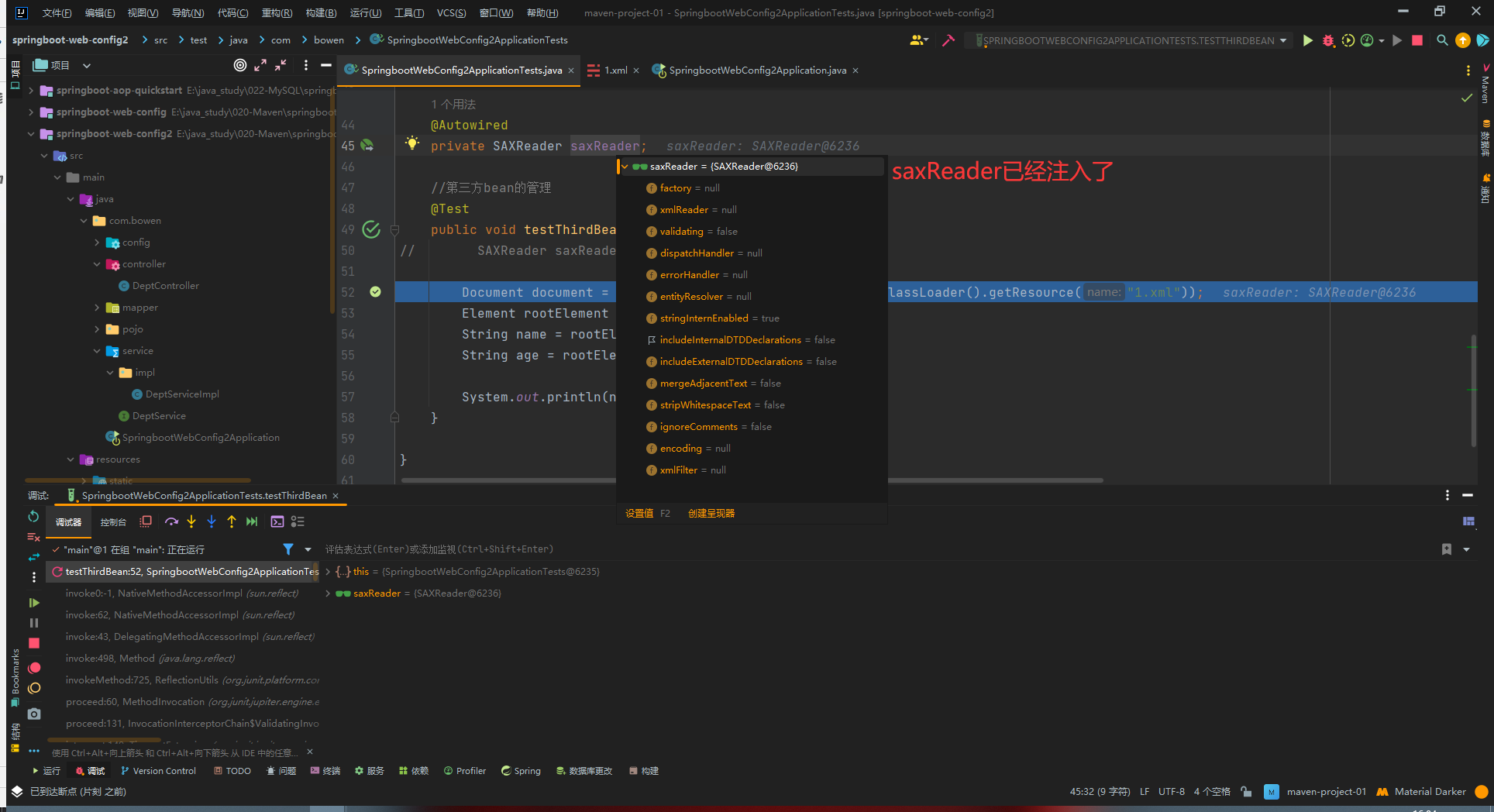Build project with the hammer icon
Viewport: 1494px width, 812px height.
click(x=948, y=40)
